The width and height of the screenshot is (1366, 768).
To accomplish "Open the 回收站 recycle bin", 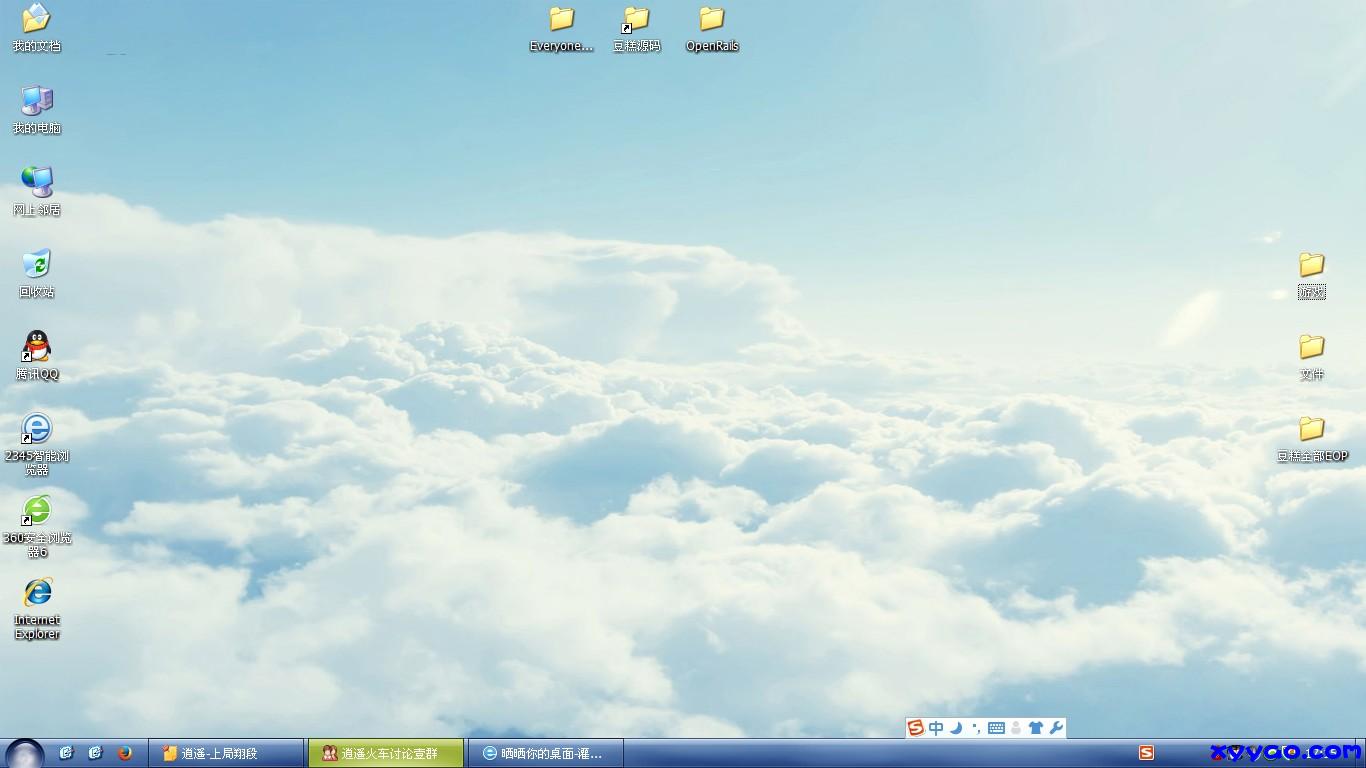I will pos(36,266).
